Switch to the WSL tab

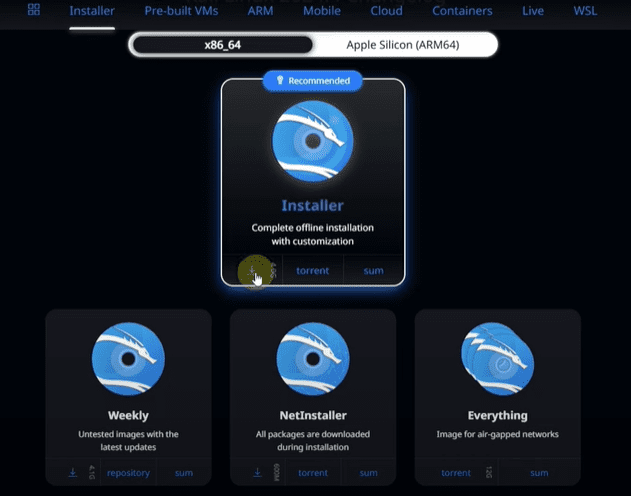point(585,11)
